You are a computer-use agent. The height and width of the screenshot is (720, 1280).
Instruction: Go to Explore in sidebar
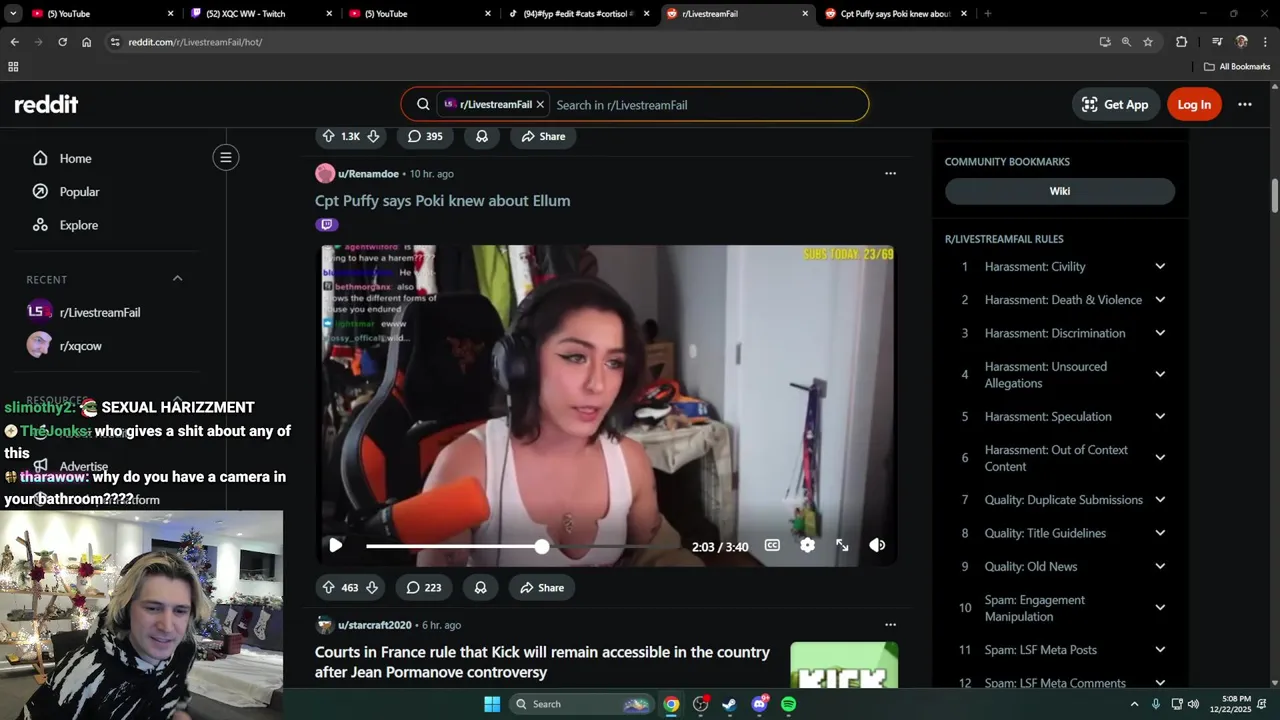[x=78, y=225]
